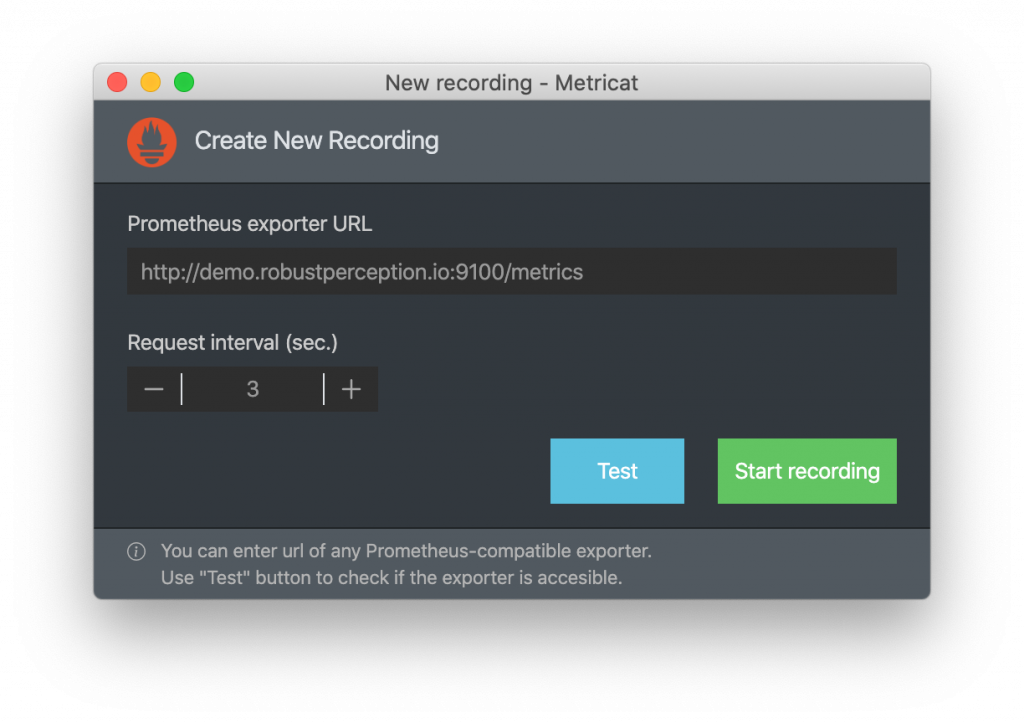Click the minus button of request interval
The height and width of the screenshot is (723, 1024).
click(x=154, y=389)
